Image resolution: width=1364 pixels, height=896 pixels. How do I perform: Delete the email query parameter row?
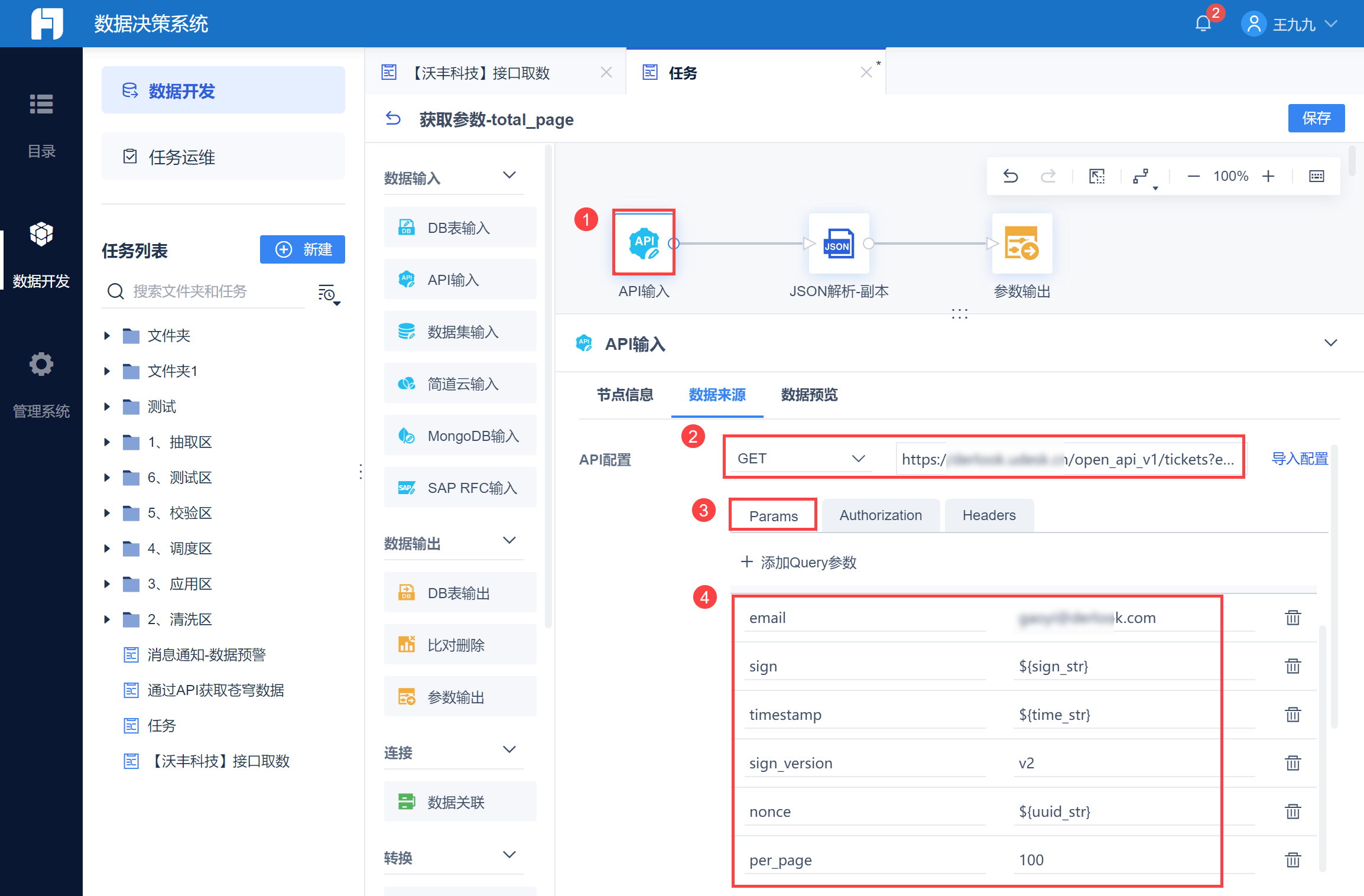1292,618
